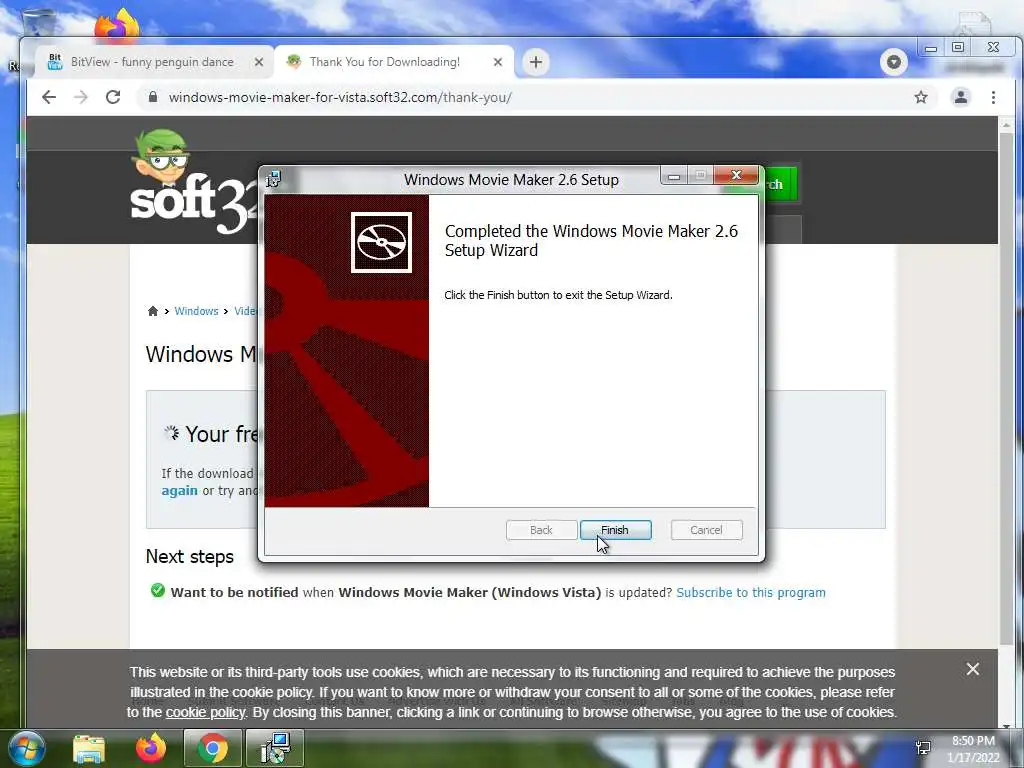Click the green checkmark icon under Next steps
This screenshot has width=1024, height=768.
(157, 590)
